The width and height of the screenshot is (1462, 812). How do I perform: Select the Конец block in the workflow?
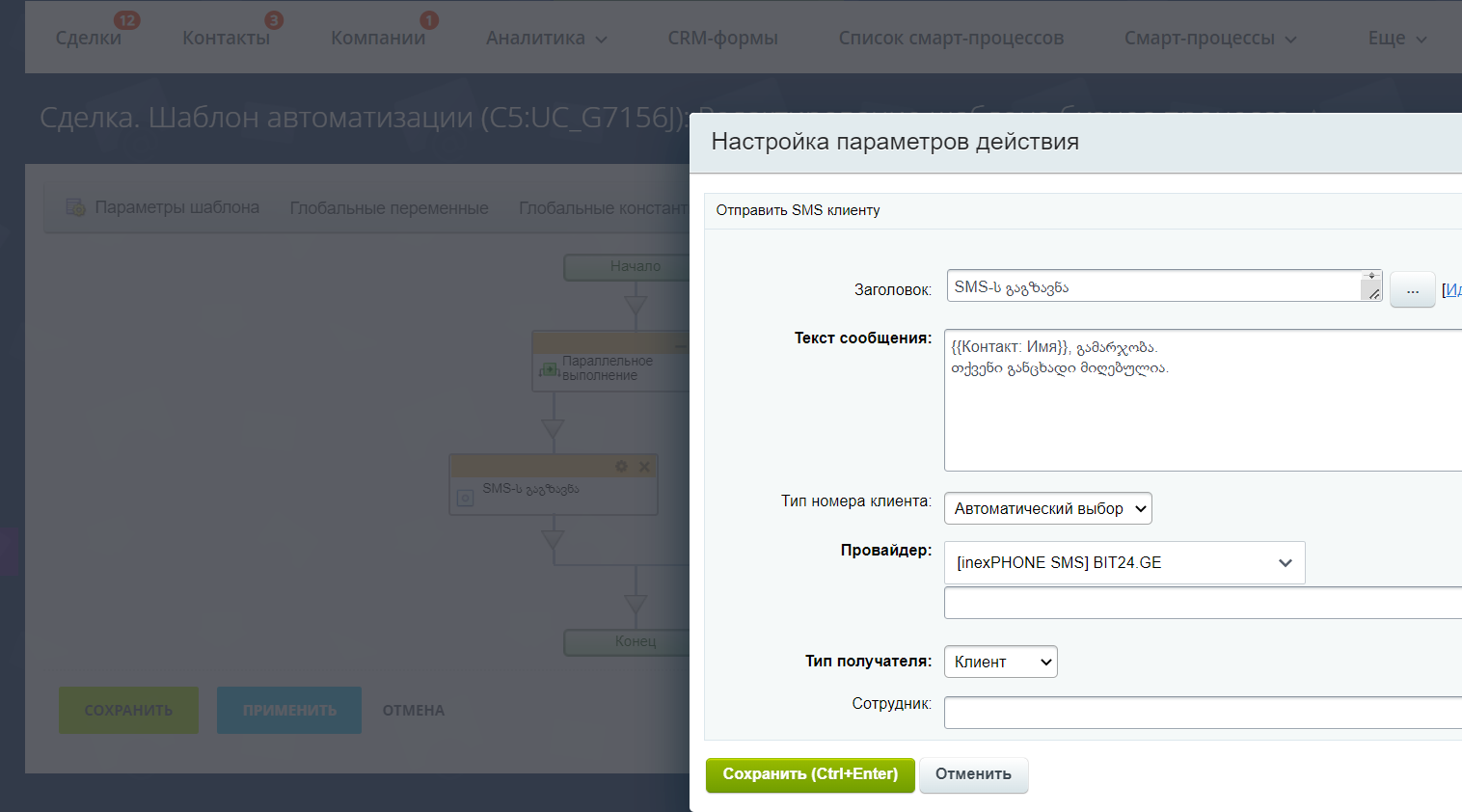pos(628,642)
